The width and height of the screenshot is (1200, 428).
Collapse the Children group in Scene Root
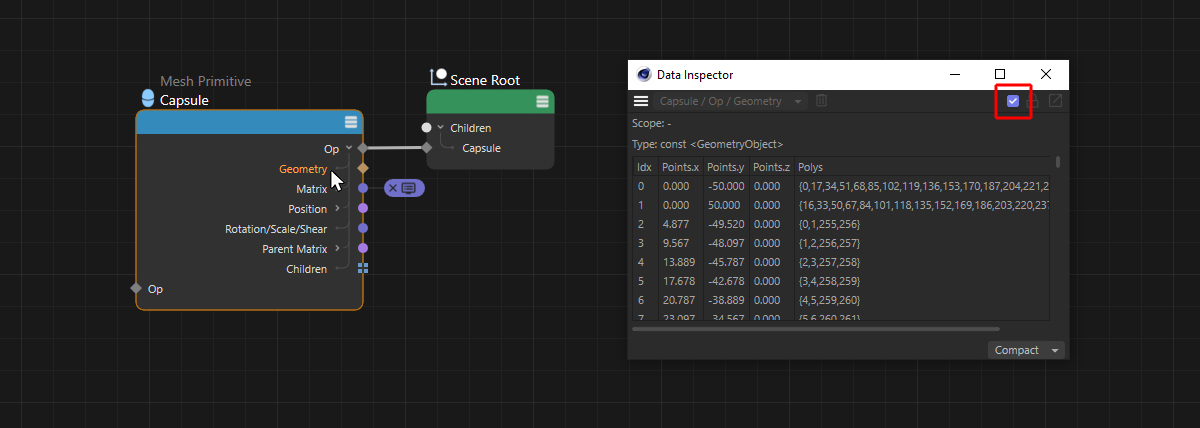(440, 128)
